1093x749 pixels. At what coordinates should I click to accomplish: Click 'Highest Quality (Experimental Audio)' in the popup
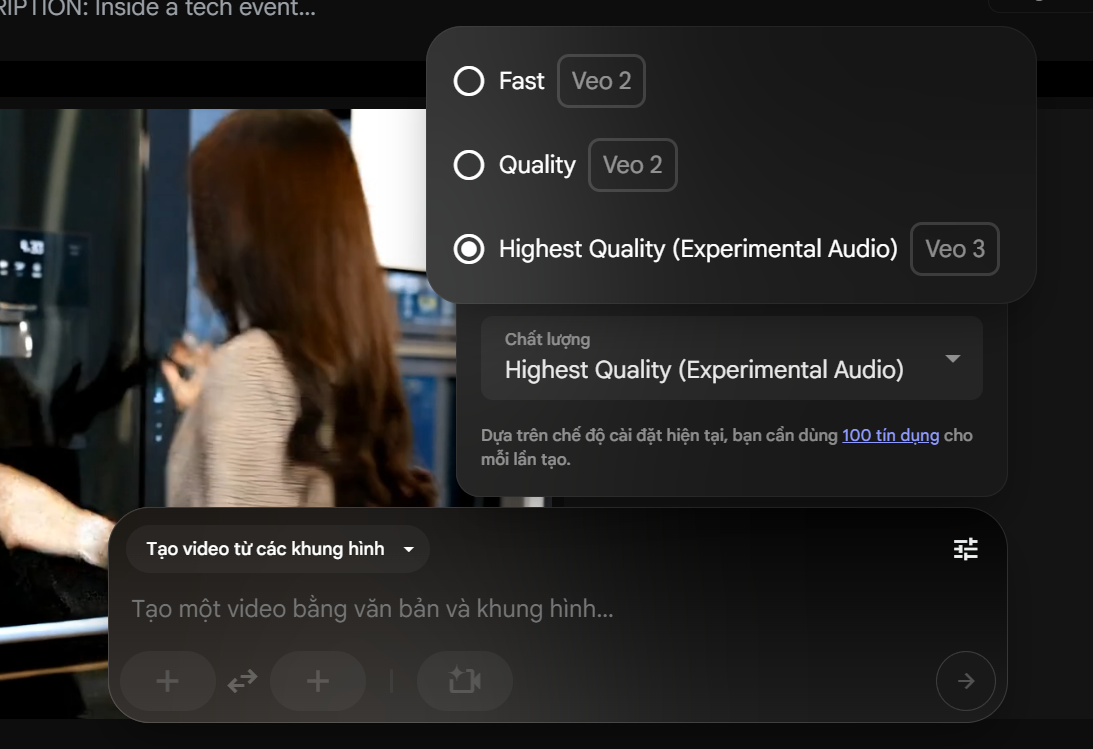tap(698, 249)
